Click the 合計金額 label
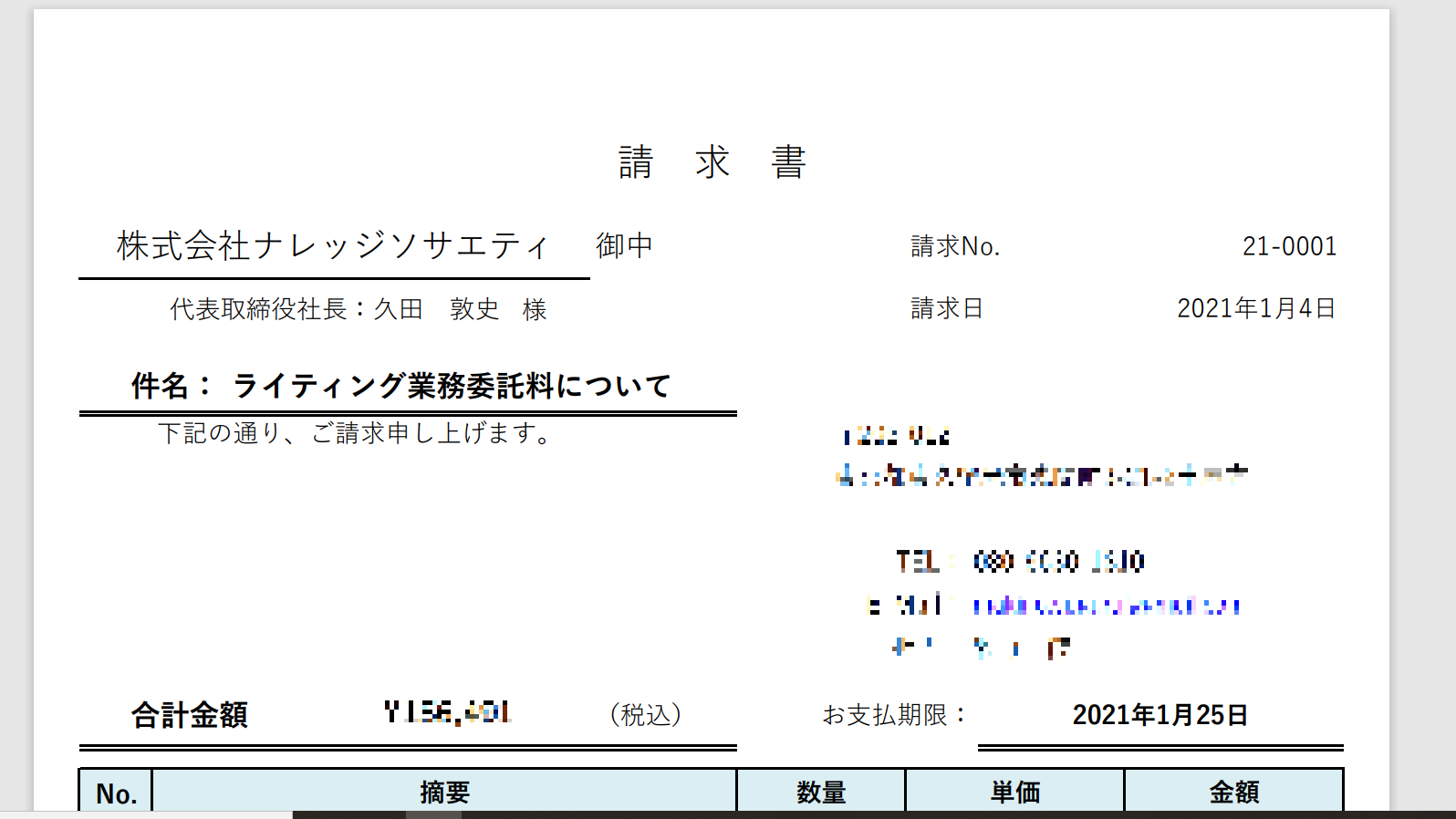The height and width of the screenshot is (819, 1456). (190, 714)
